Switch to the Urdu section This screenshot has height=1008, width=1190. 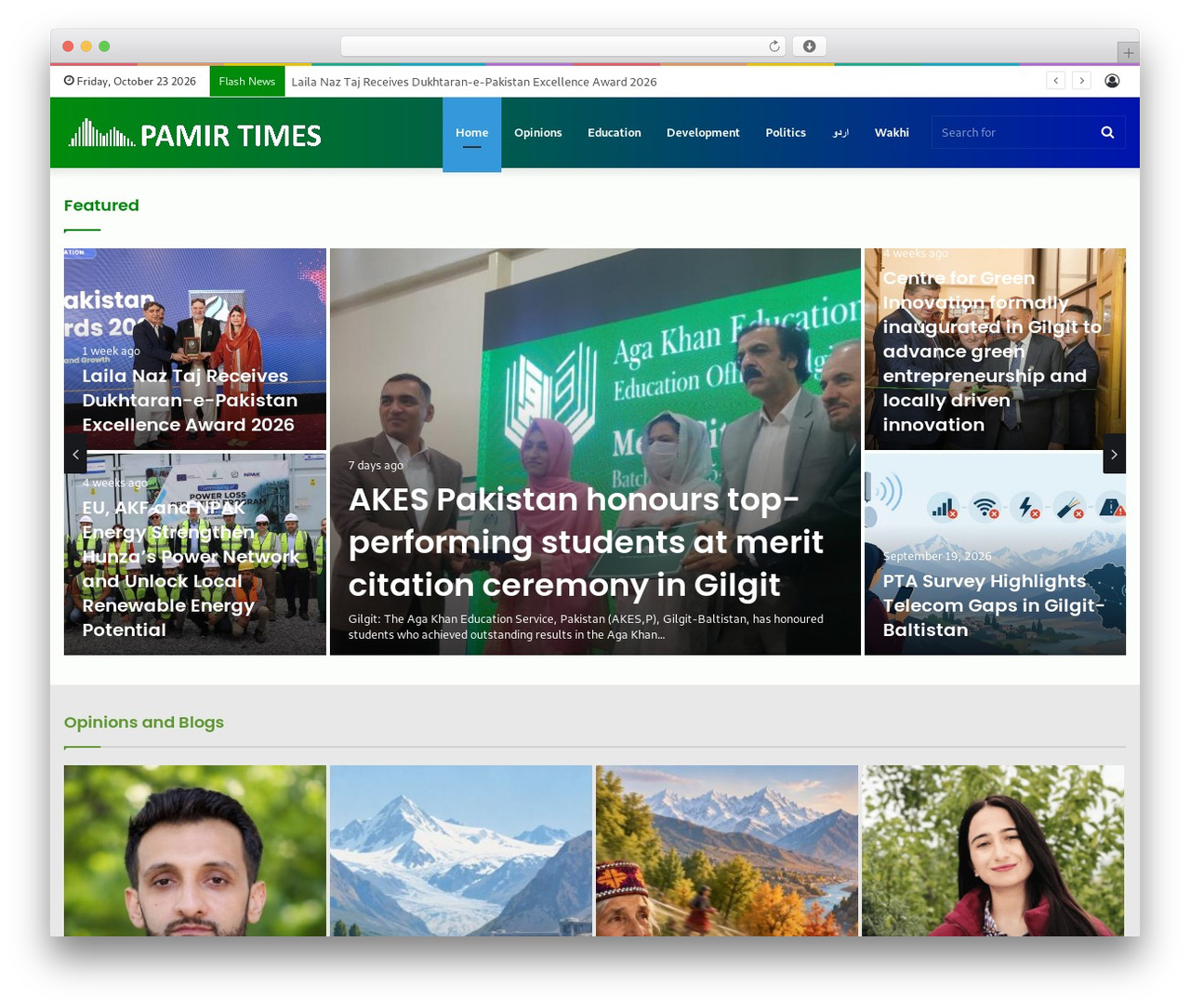[840, 133]
